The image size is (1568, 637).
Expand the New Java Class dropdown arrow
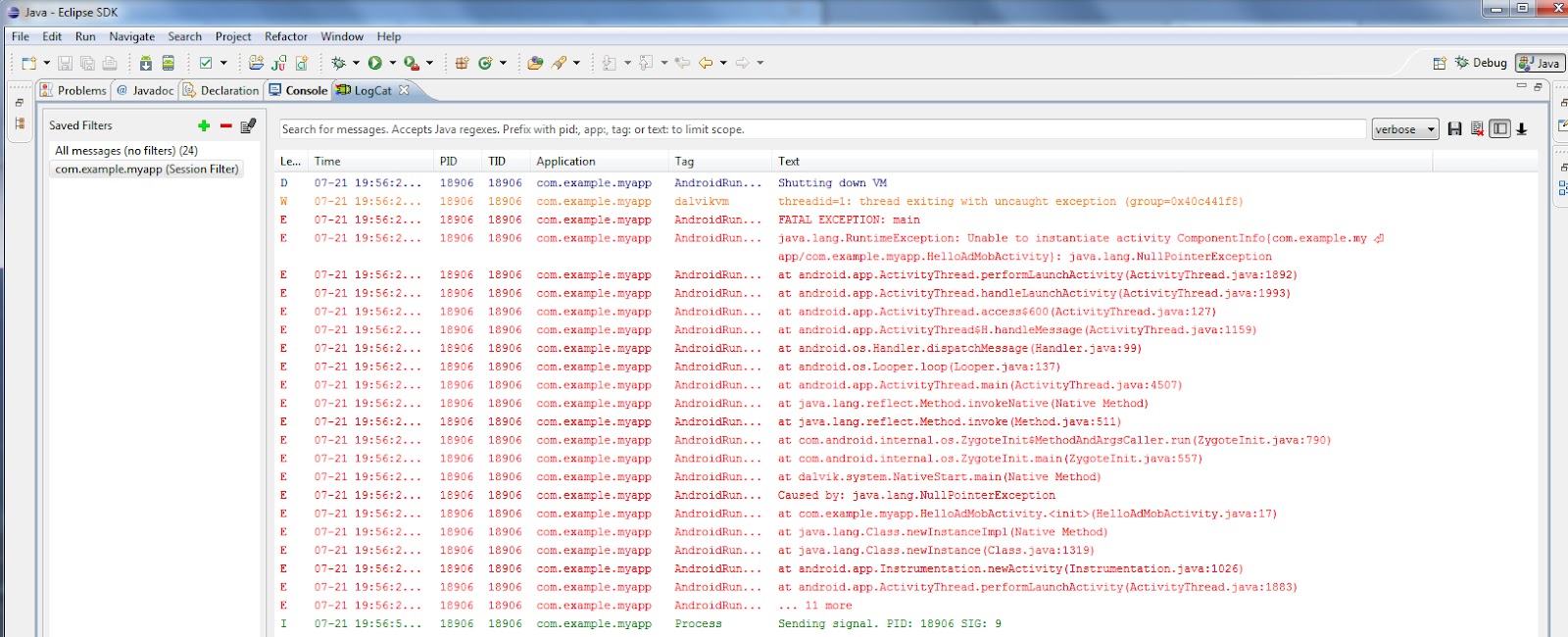(503, 63)
